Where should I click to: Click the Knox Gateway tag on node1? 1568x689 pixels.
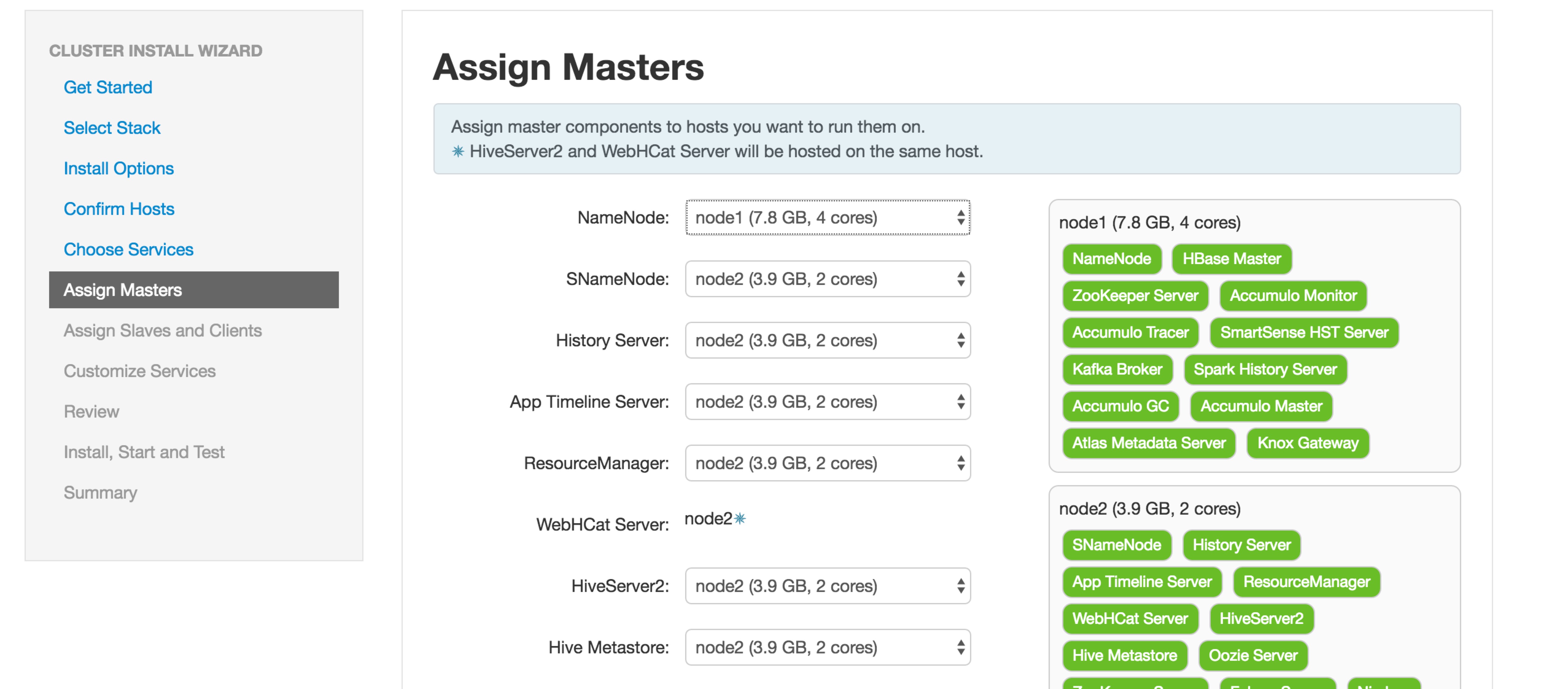(x=1307, y=443)
